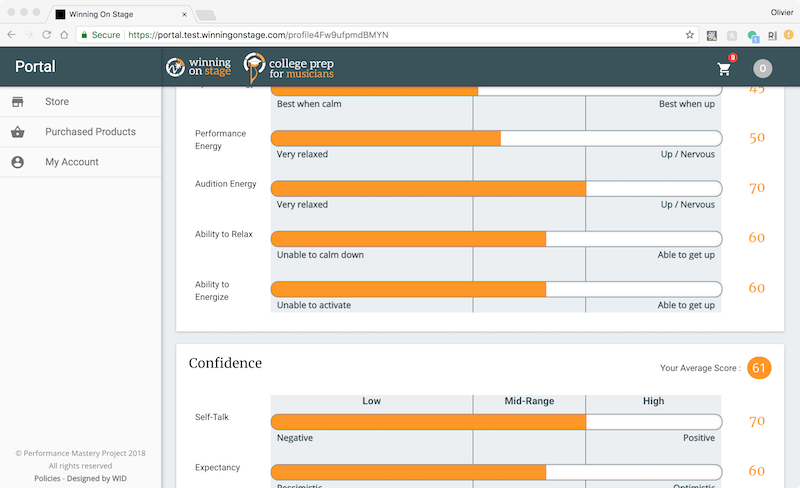
Task: Click the Audition Energy score bar
Action: pos(496,188)
